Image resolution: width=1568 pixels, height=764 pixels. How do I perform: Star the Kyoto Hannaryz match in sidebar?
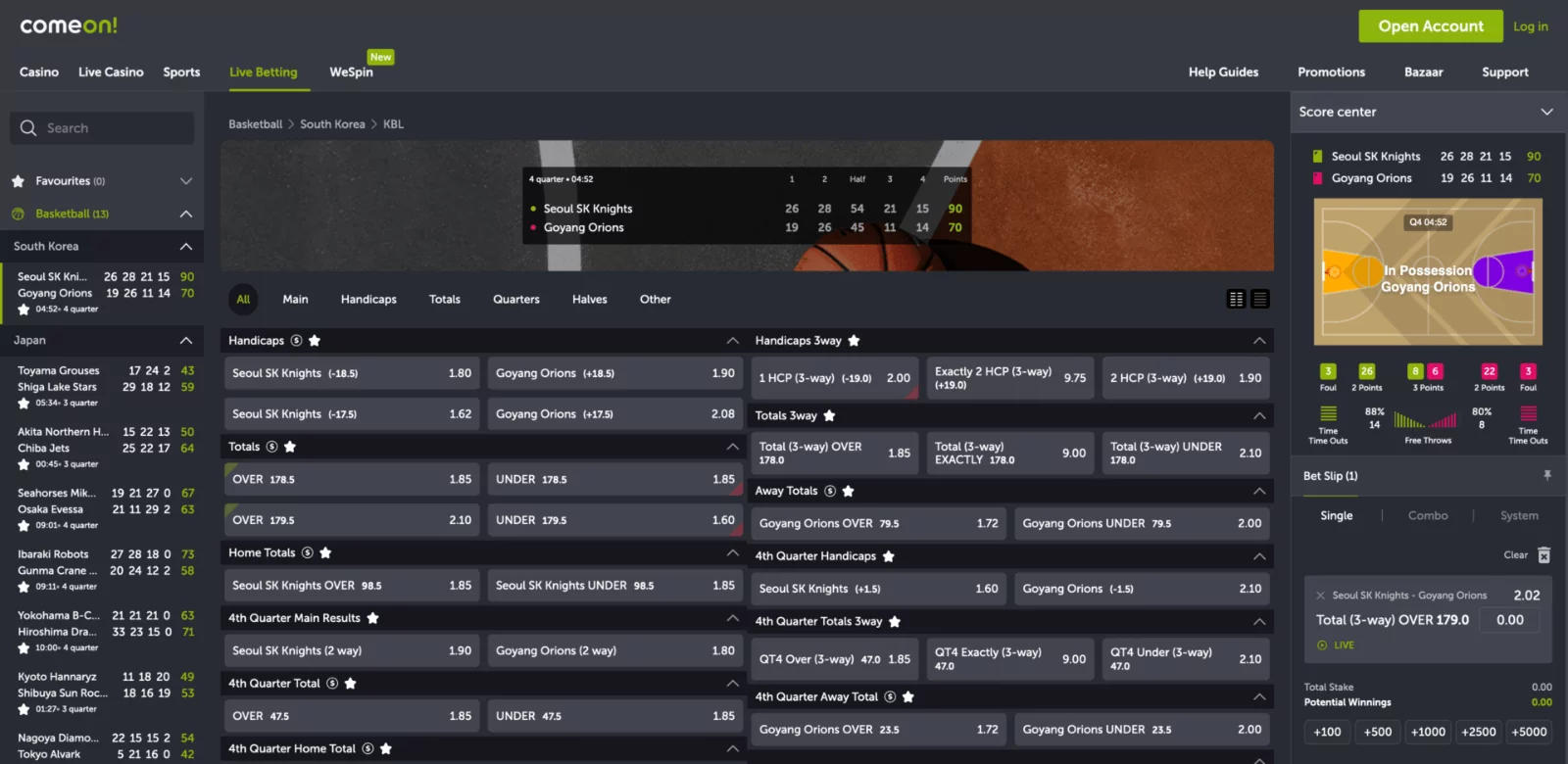pos(24,709)
